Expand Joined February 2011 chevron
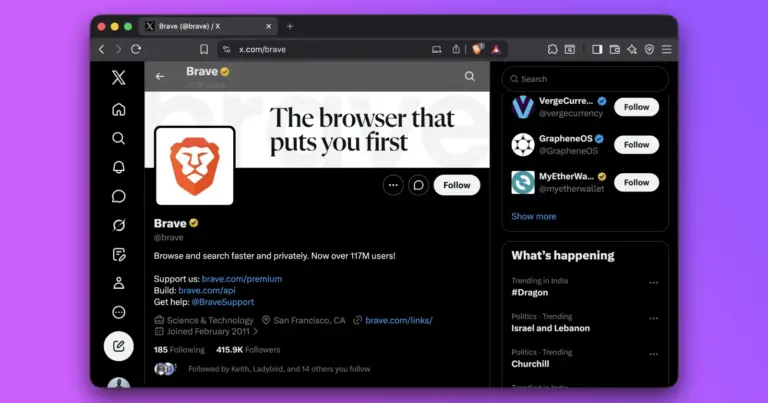768x403 pixels. click(255, 332)
